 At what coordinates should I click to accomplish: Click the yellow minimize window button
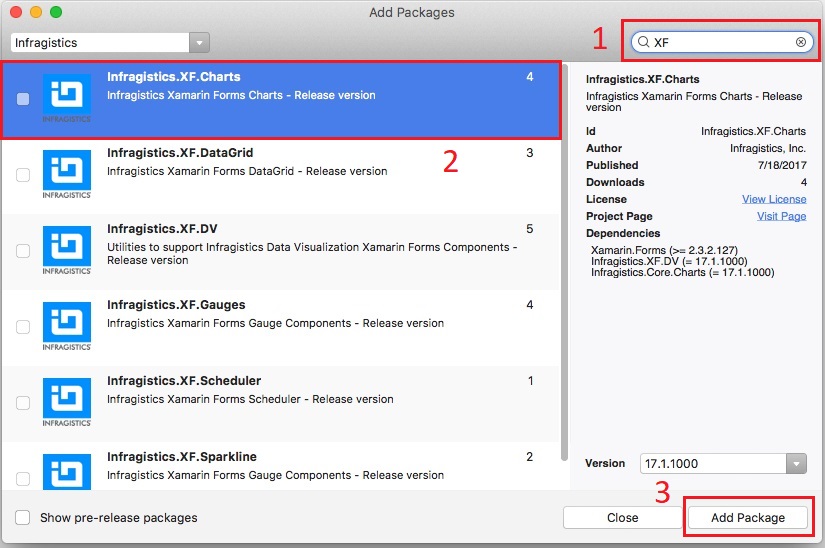36,12
